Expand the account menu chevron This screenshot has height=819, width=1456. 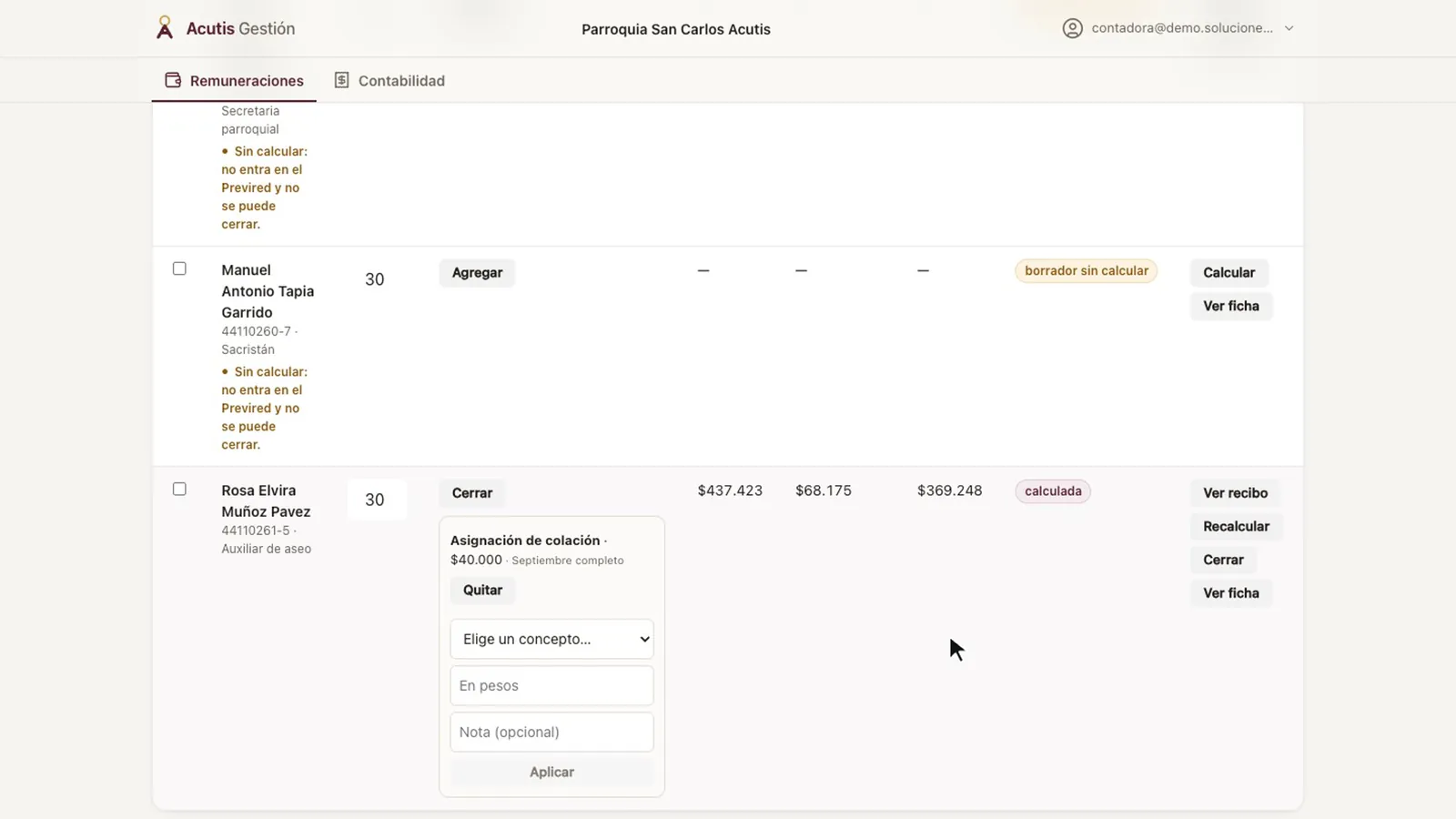coord(1289,28)
